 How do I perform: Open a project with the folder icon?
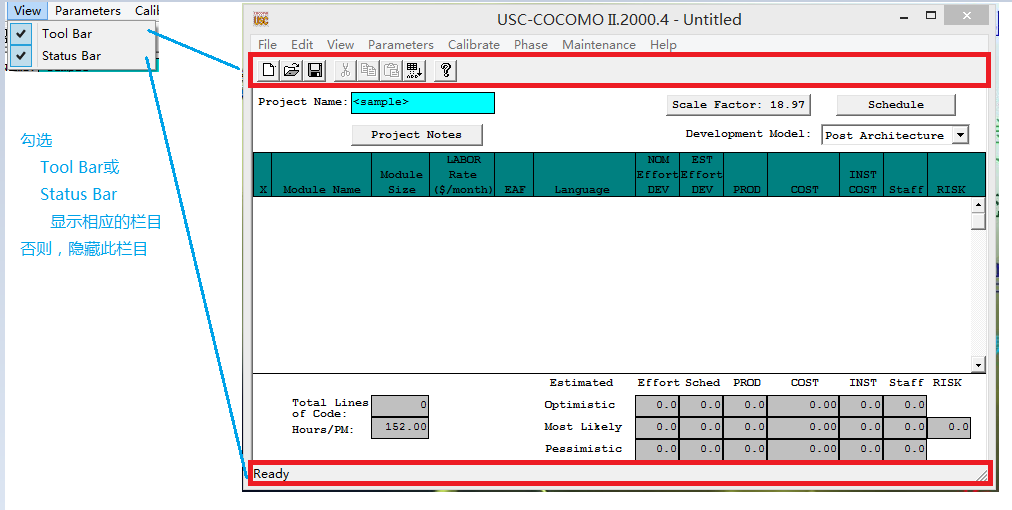pos(292,70)
